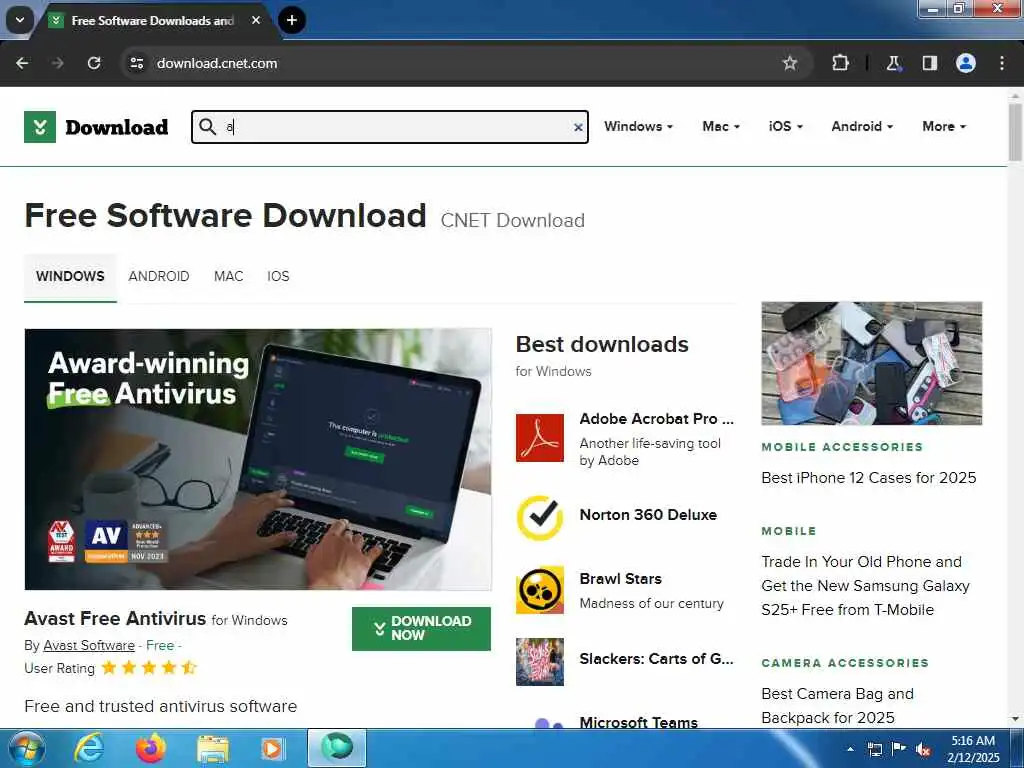Open the Brawl Stars skull icon
This screenshot has height=768, width=1024.
pos(539,590)
